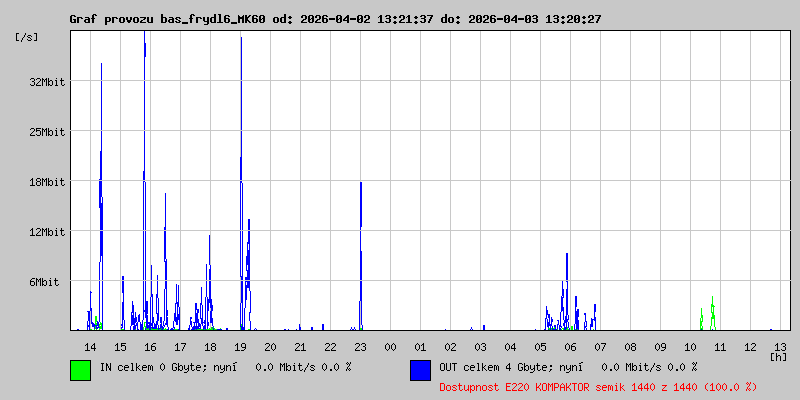The height and width of the screenshot is (400, 800).
Task: Click the tall blue spike near hour 19
Action: tap(241, 184)
